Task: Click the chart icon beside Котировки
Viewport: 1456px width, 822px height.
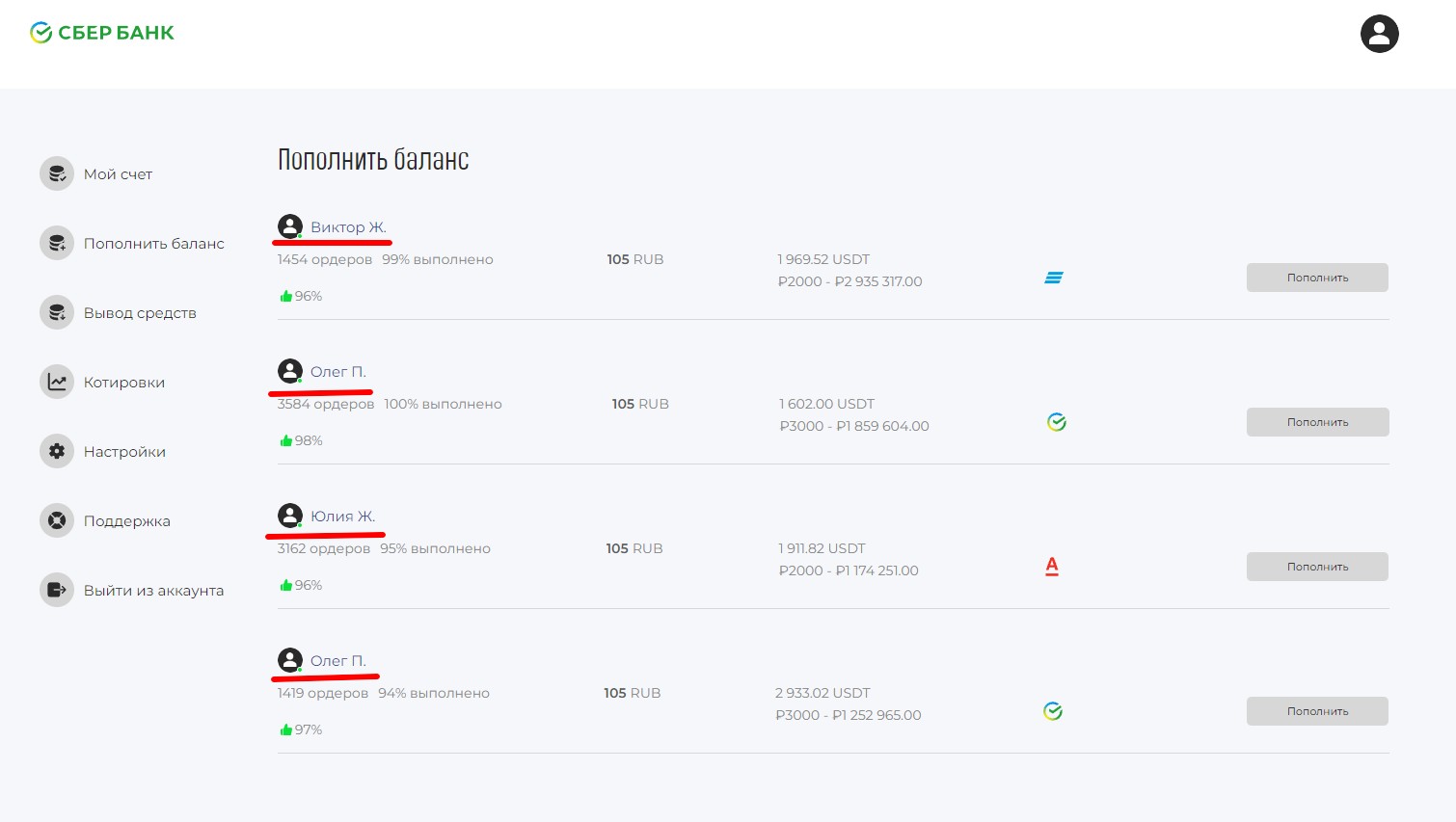Action: coord(57,383)
